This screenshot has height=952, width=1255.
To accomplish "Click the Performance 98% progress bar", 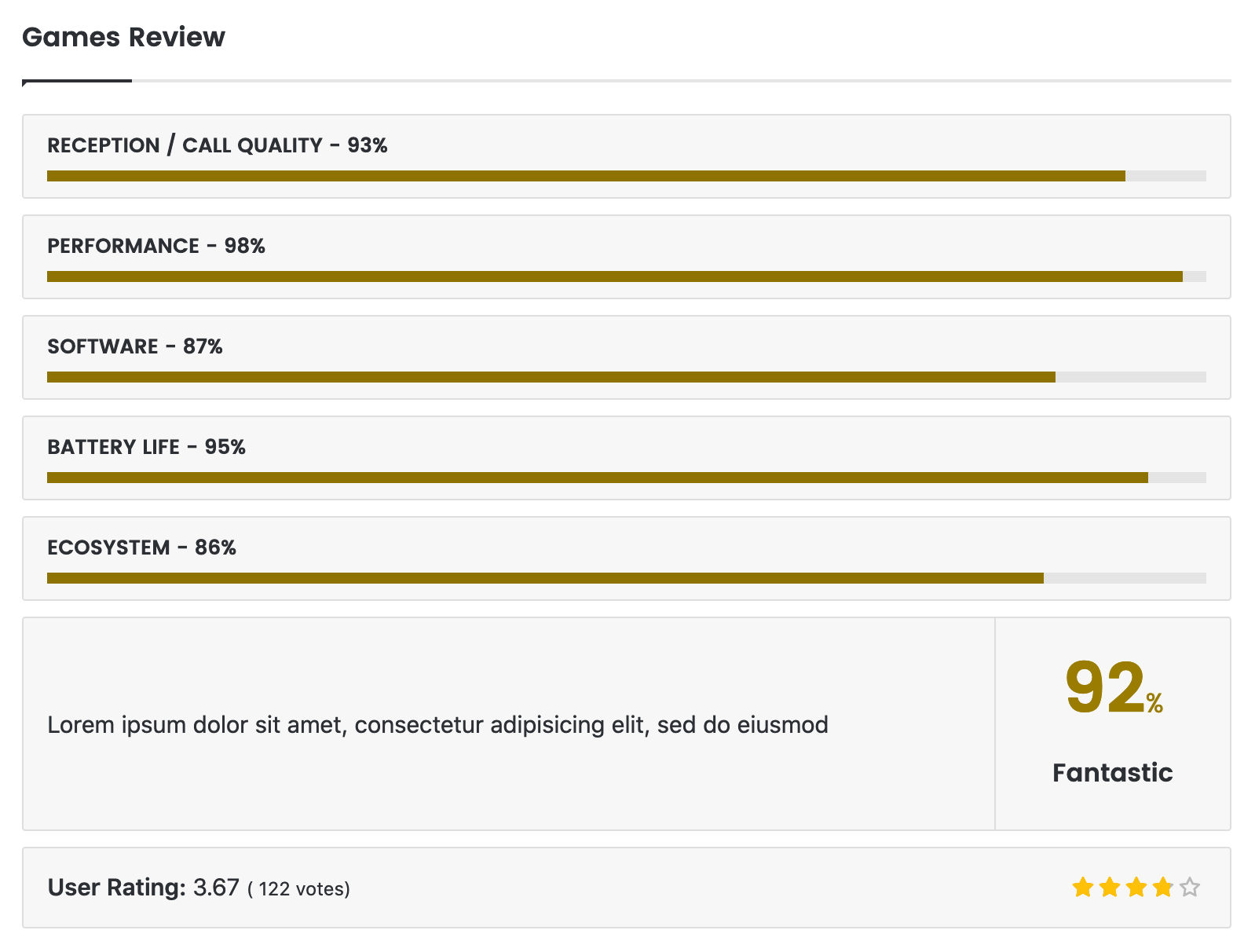I will [x=627, y=276].
